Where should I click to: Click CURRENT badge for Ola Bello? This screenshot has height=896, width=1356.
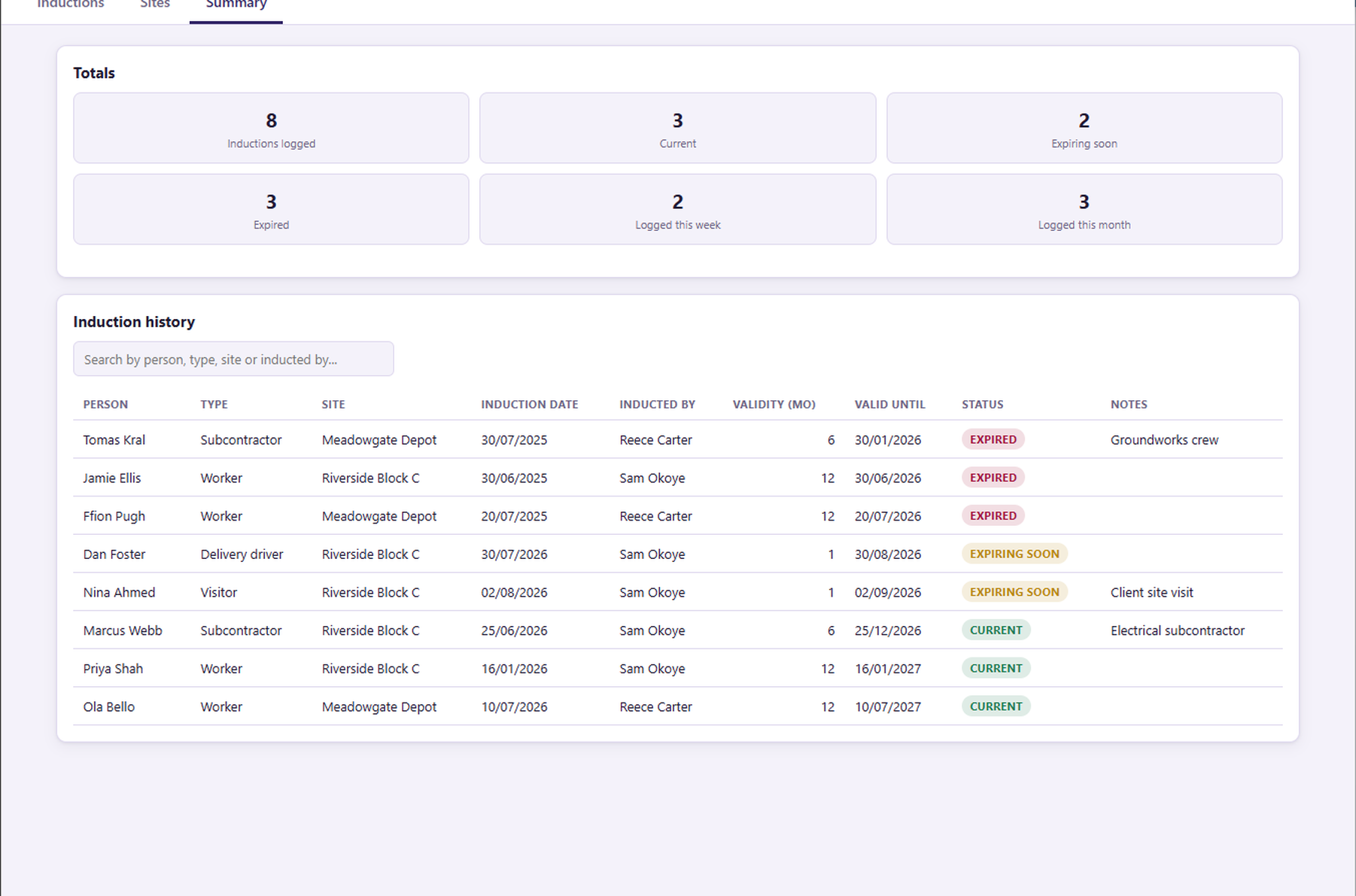(996, 706)
